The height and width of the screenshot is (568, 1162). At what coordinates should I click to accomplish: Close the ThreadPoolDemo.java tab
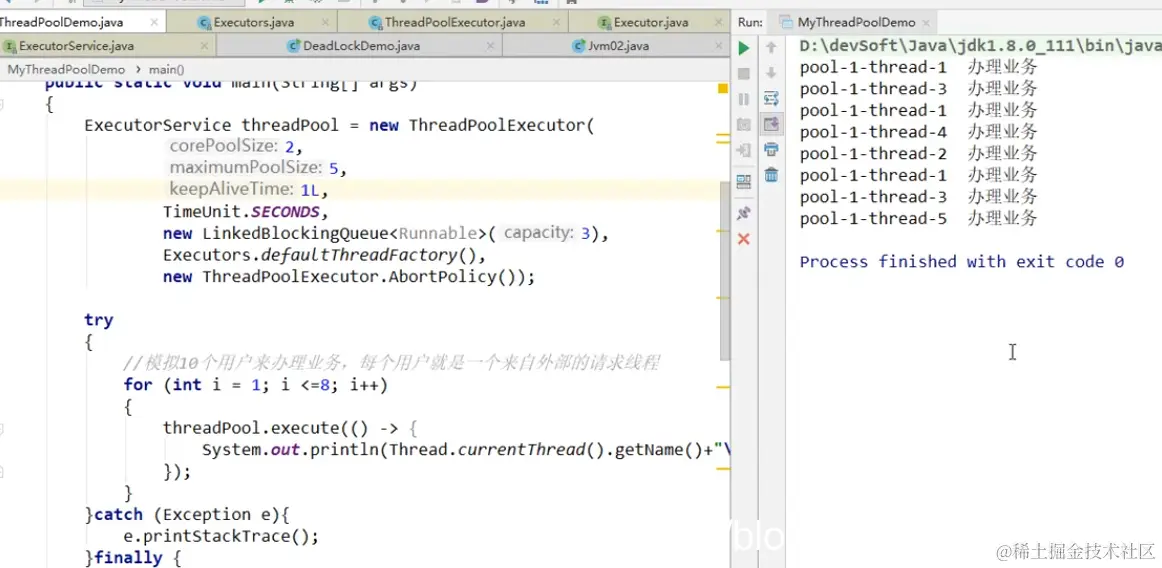point(154,22)
